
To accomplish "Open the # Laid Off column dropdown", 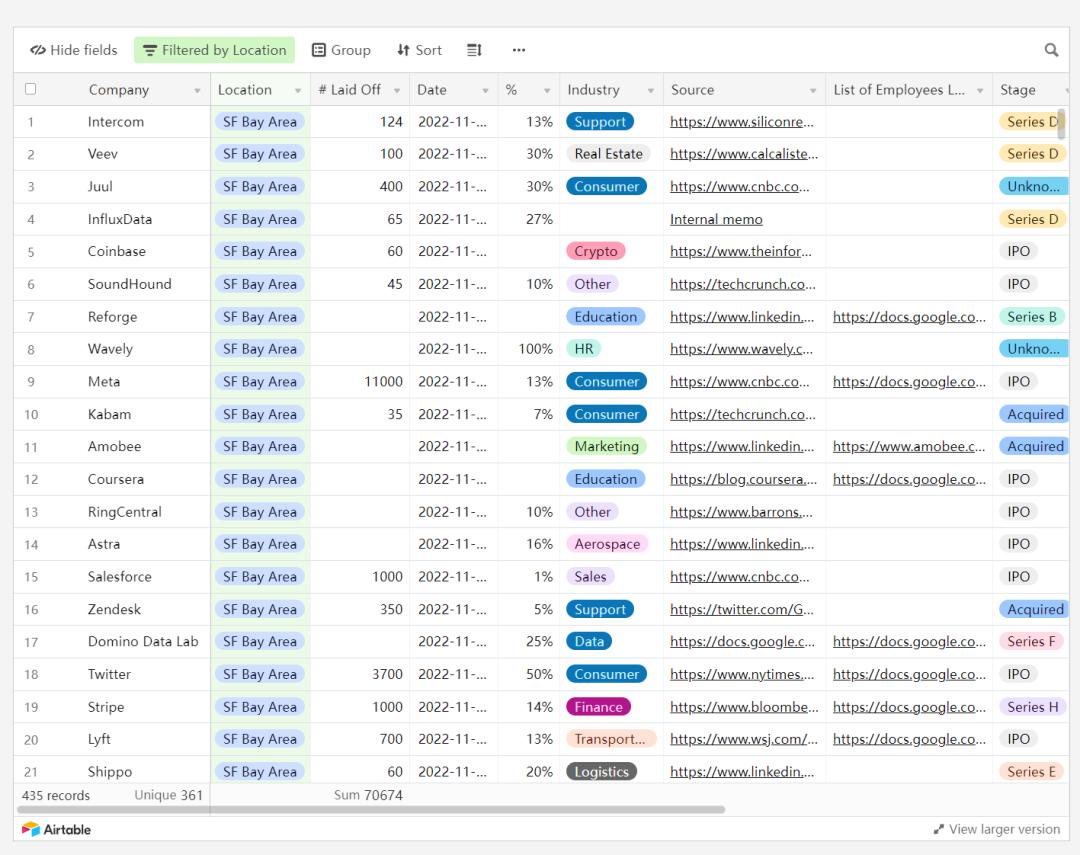I will 397,90.
